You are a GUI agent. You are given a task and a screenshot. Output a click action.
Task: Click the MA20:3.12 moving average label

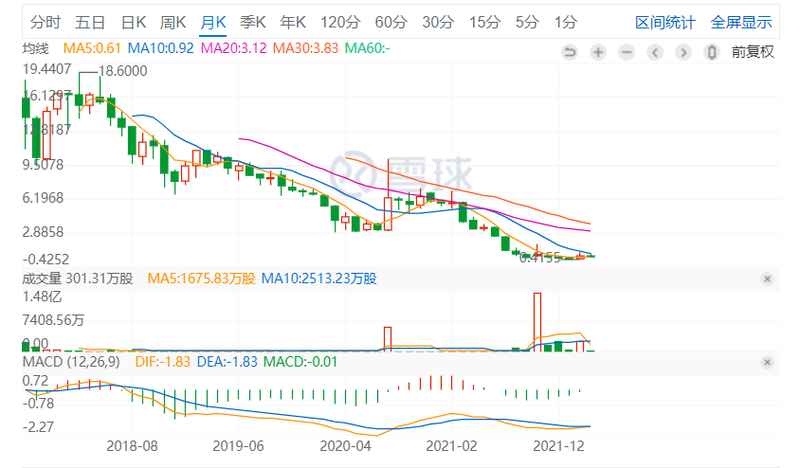point(234,48)
